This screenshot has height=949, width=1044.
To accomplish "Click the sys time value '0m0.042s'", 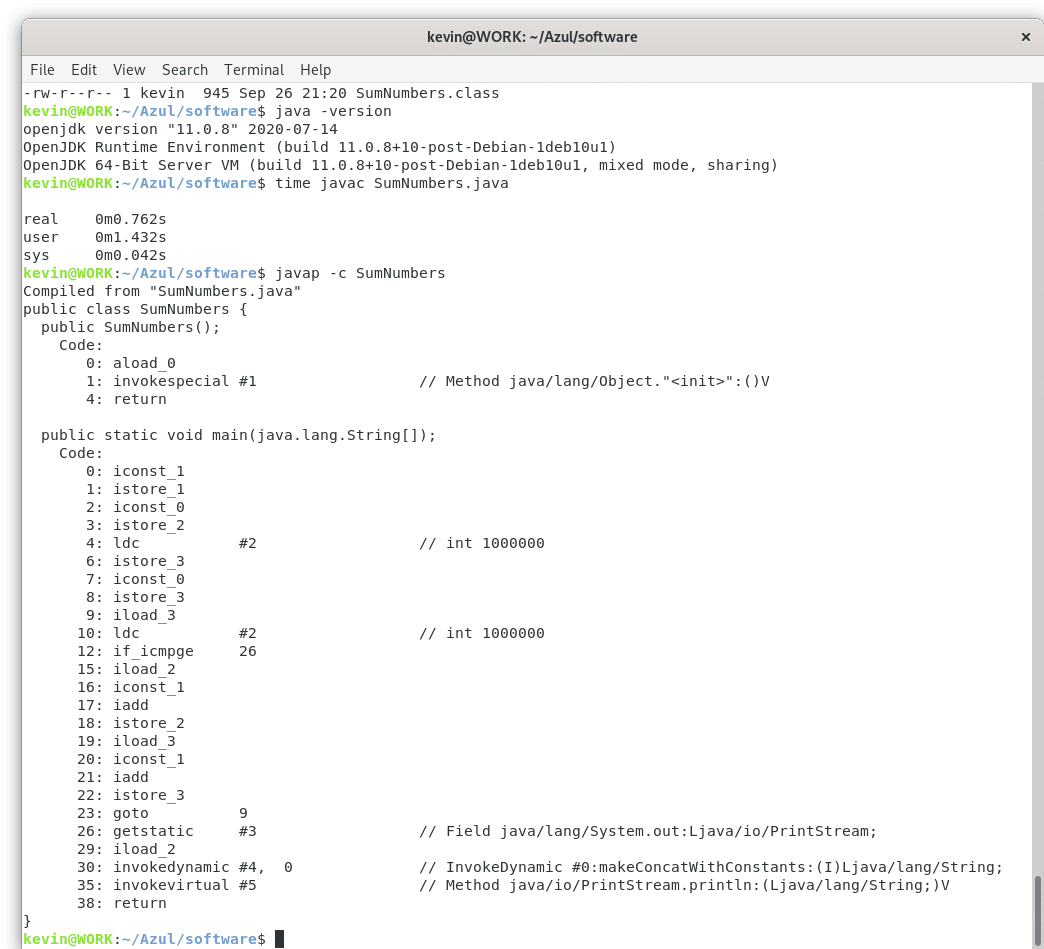I will pos(130,255).
